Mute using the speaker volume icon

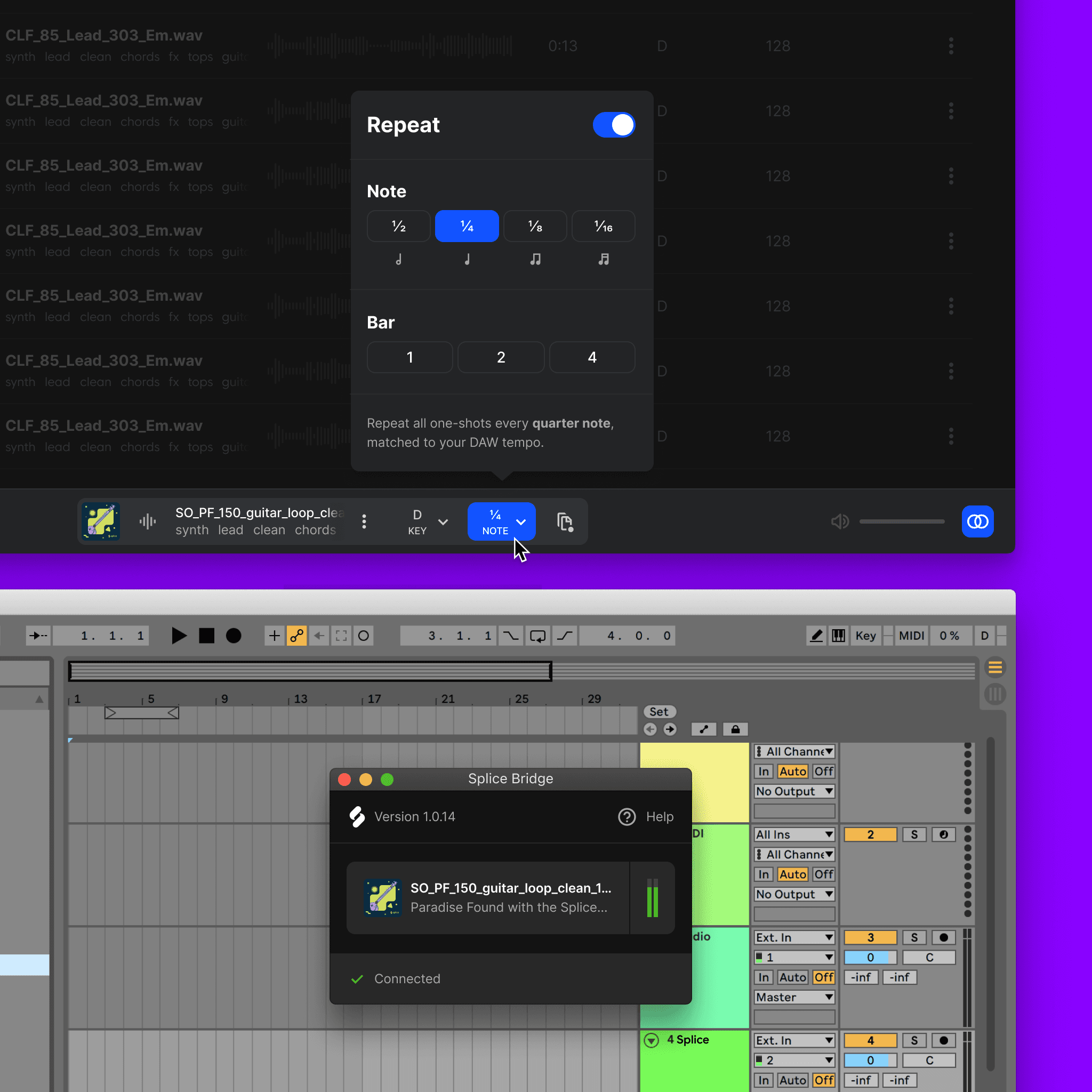click(839, 521)
